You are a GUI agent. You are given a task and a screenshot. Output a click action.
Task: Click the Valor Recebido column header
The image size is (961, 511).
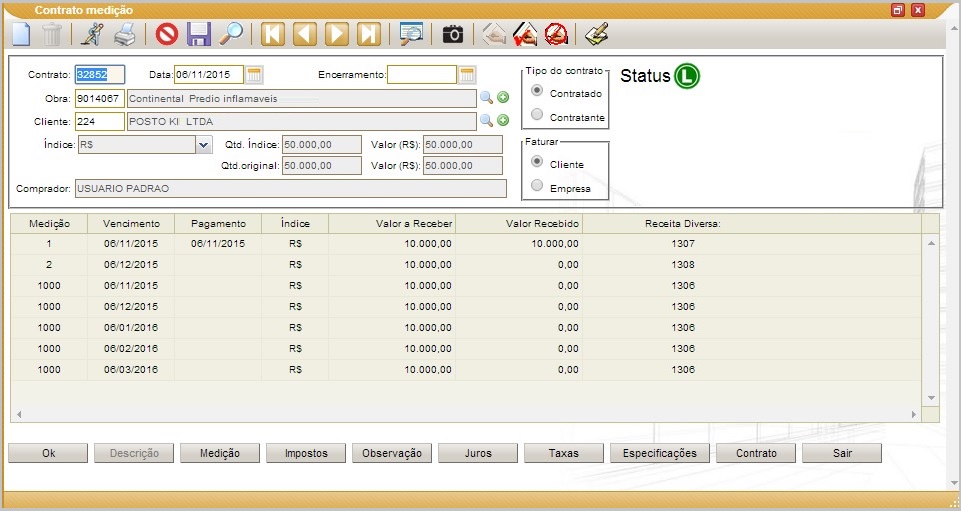click(519, 224)
